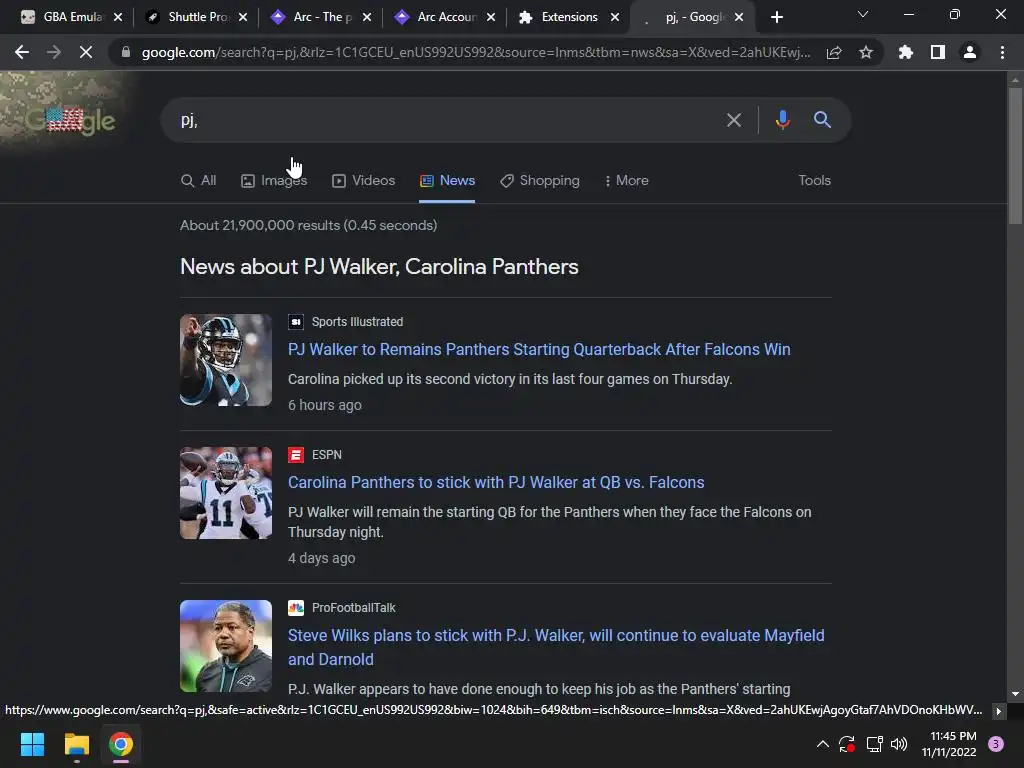
Task: Clear the search query with X
Action: (734, 120)
